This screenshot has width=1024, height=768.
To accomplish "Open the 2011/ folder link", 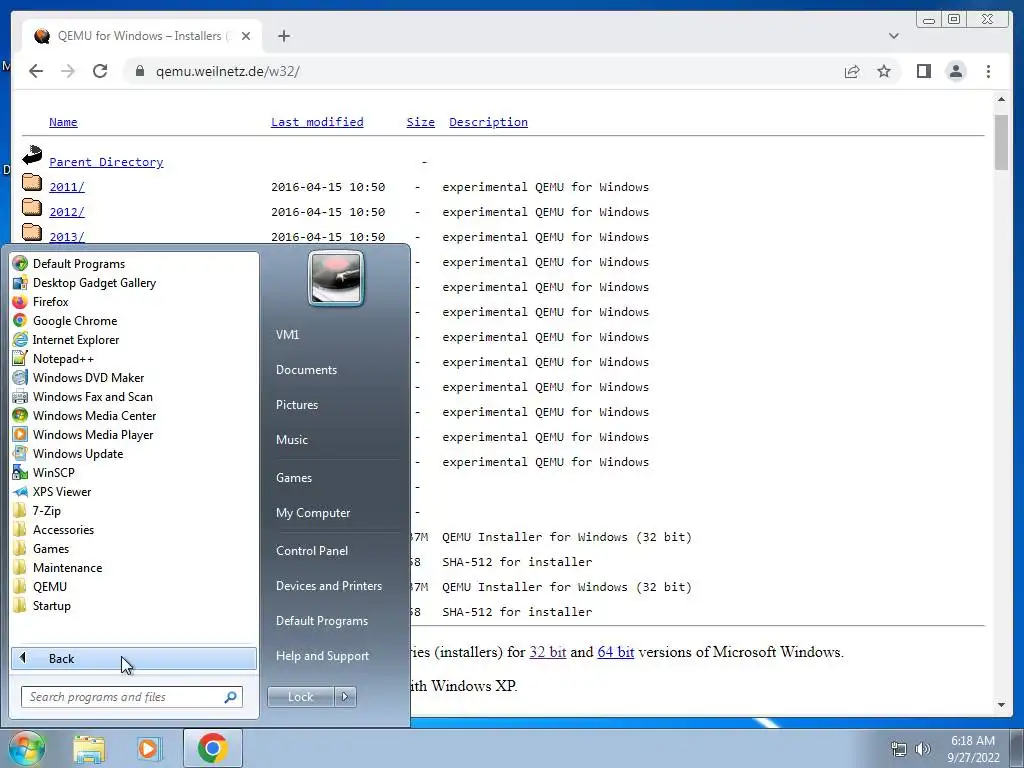I will (67, 187).
